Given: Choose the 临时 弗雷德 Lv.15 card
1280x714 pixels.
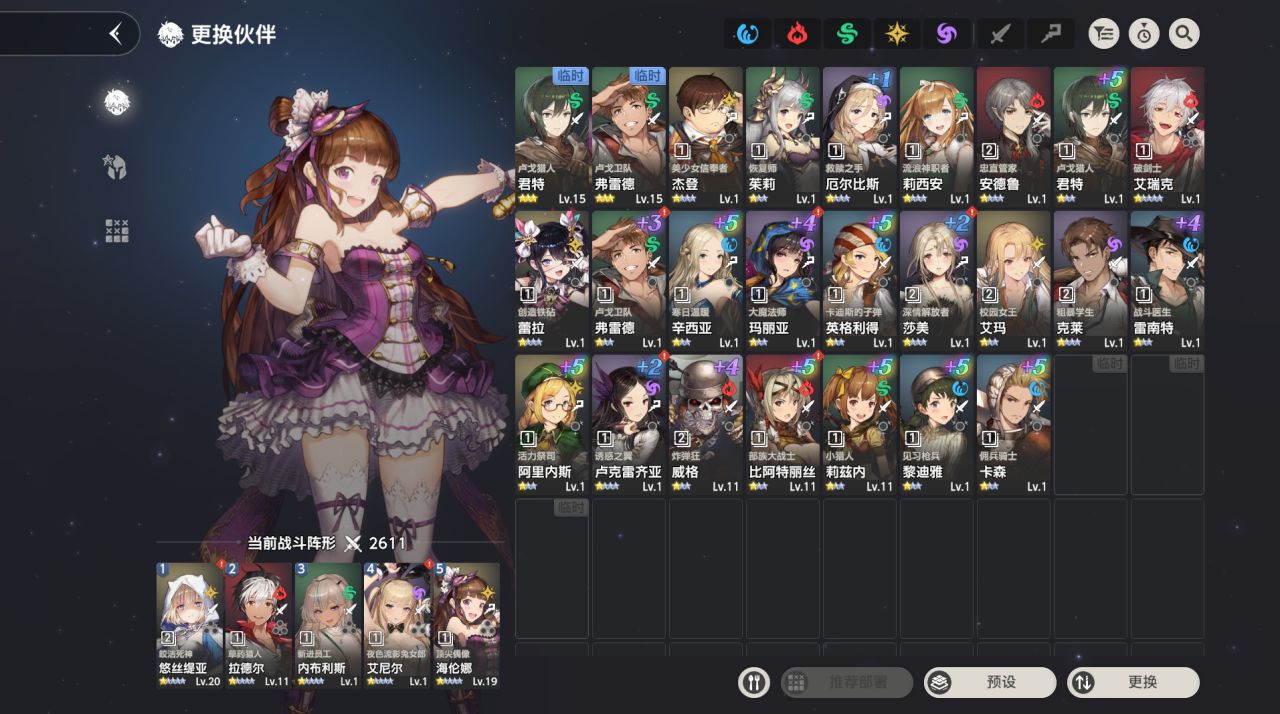Looking at the screenshot, I should tap(629, 137).
